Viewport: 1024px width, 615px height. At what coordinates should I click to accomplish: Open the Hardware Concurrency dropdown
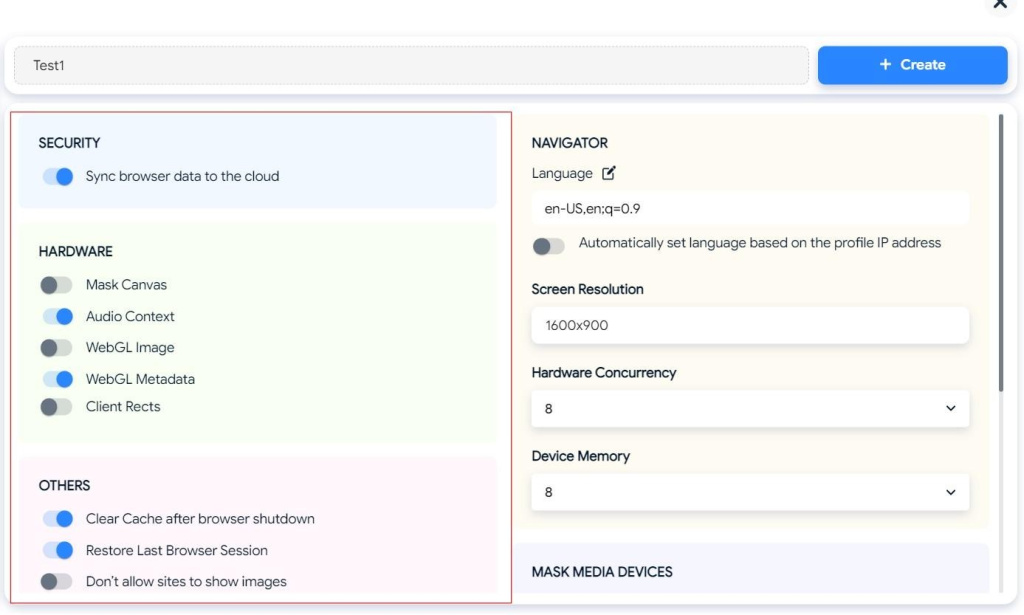pyautogui.click(x=750, y=409)
